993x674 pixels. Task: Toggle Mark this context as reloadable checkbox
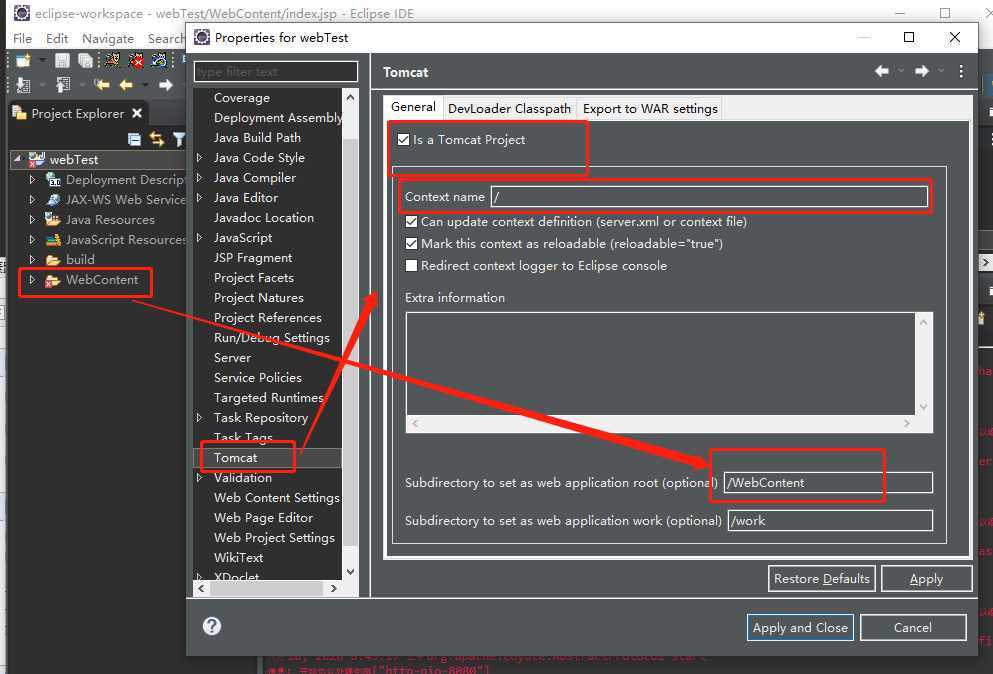[412, 243]
